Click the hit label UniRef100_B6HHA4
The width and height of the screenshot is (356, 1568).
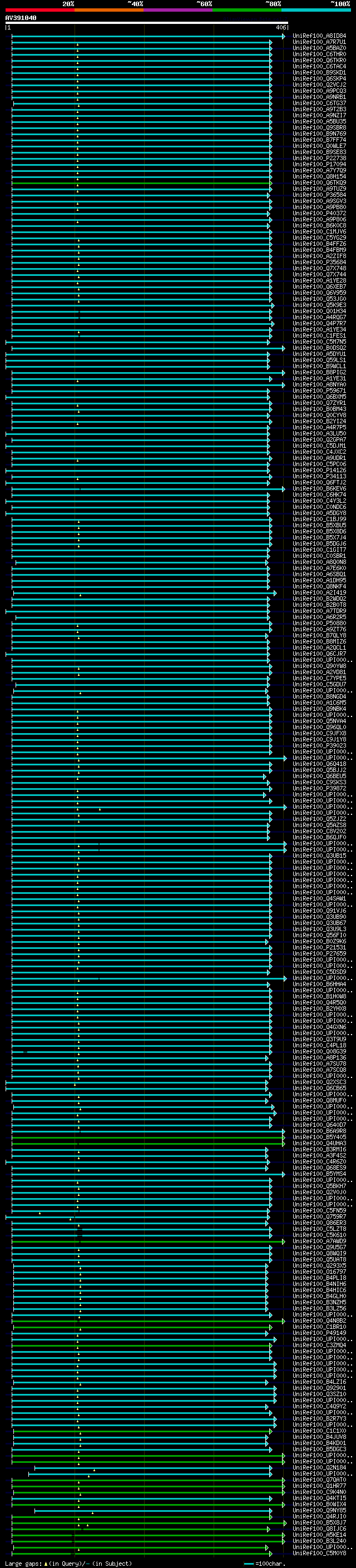coord(319,985)
